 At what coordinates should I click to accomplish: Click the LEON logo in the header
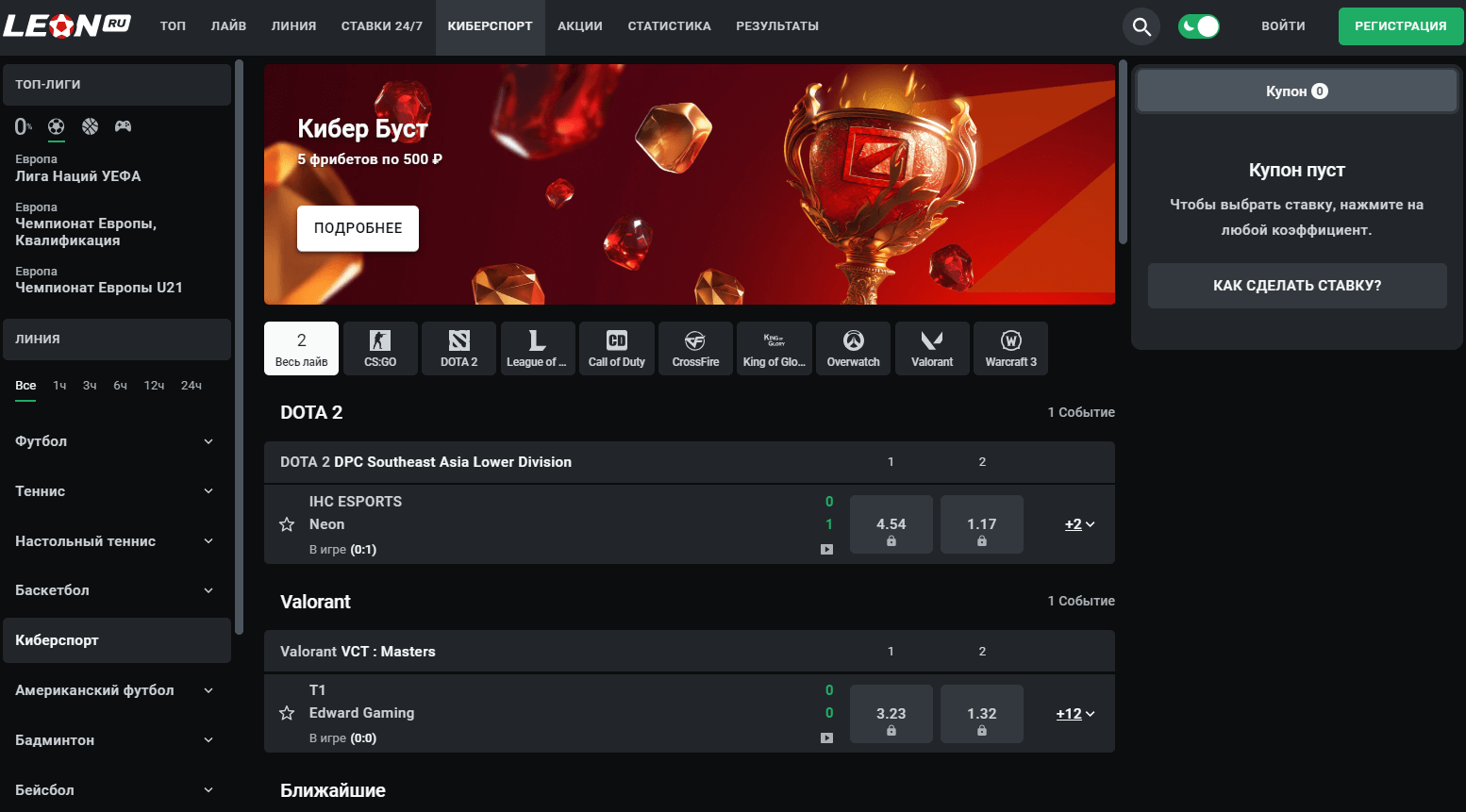pos(66,25)
